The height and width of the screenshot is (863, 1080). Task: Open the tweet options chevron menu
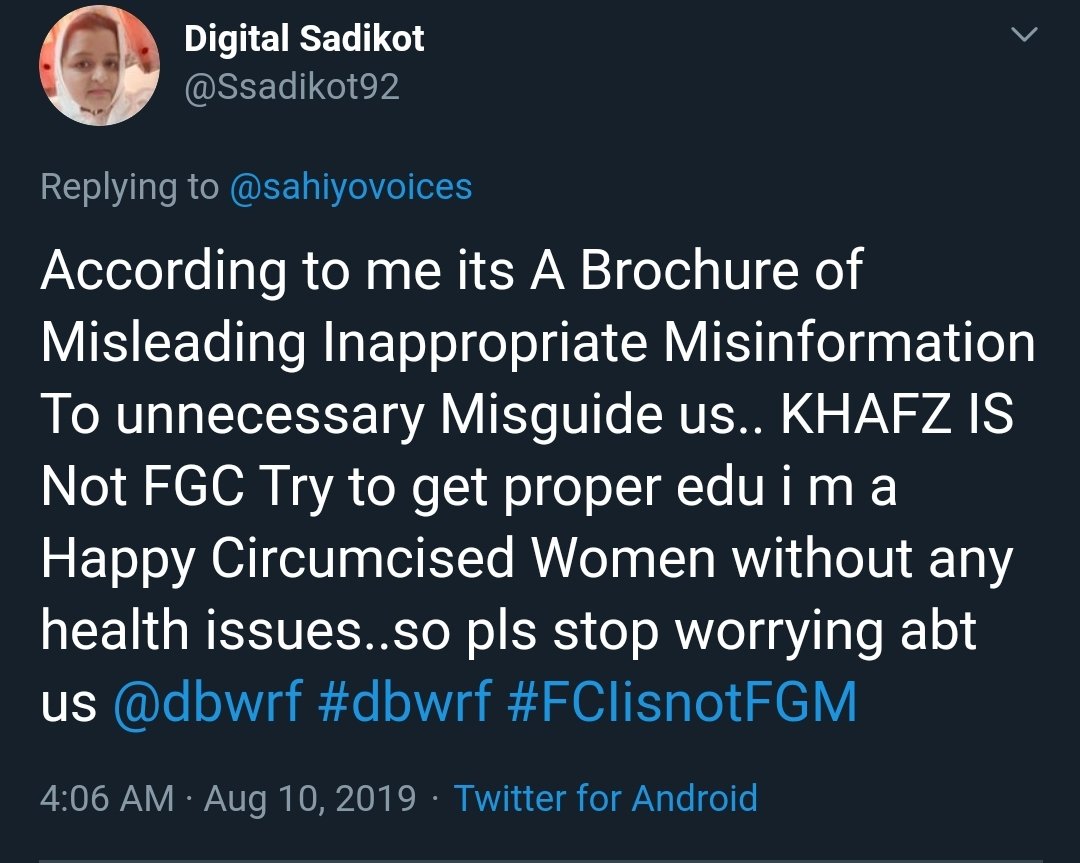(x=1024, y=36)
